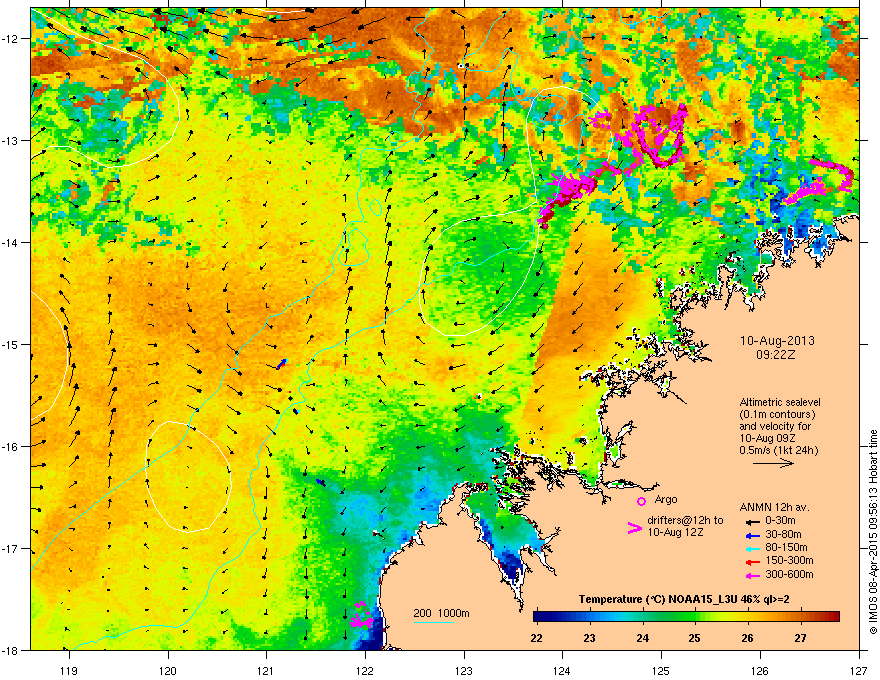Click the date label 10-Aug-2013
The height and width of the screenshot is (680, 880).
(x=777, y=341)
